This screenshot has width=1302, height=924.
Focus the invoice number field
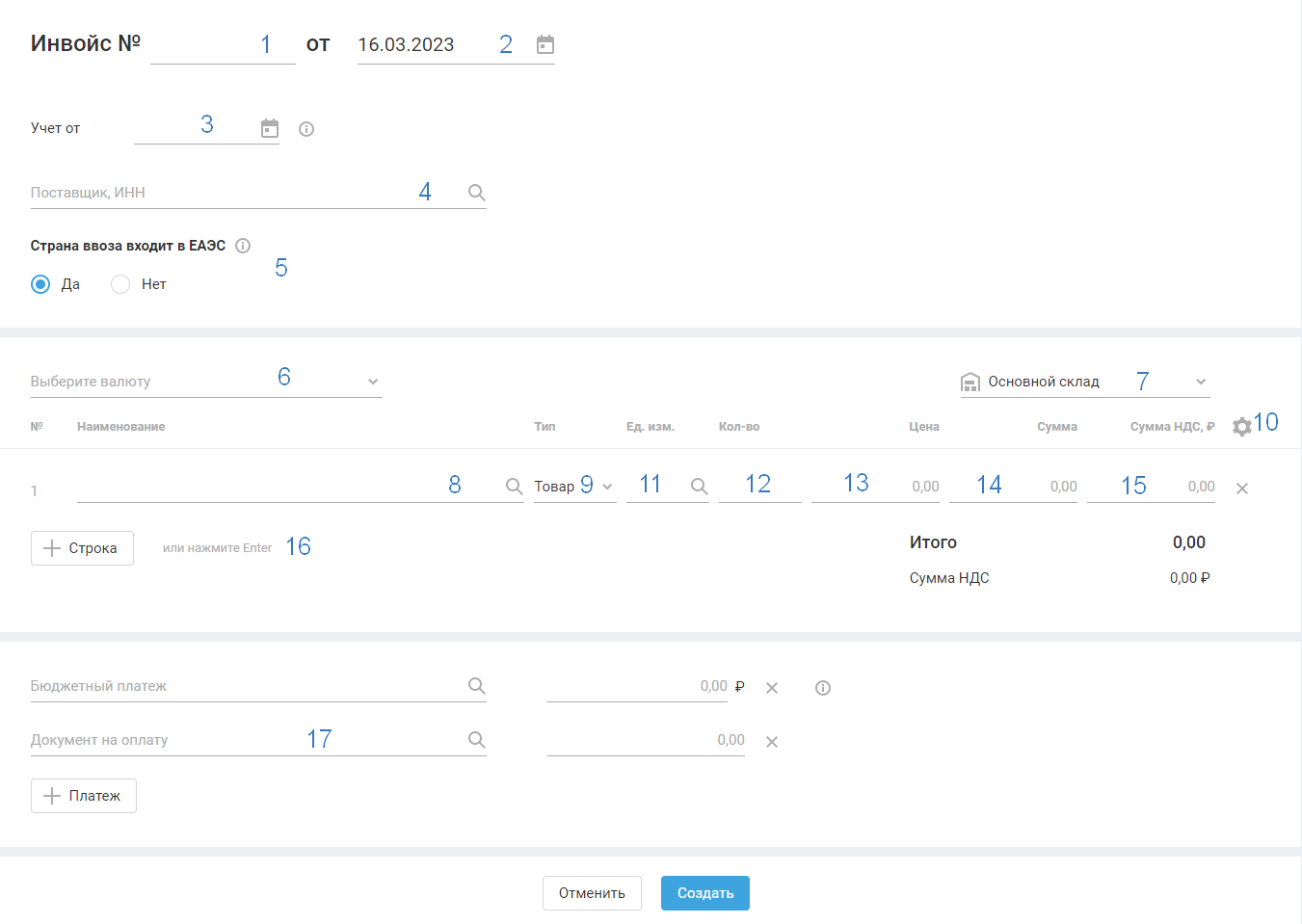click(x=223, y=45)
